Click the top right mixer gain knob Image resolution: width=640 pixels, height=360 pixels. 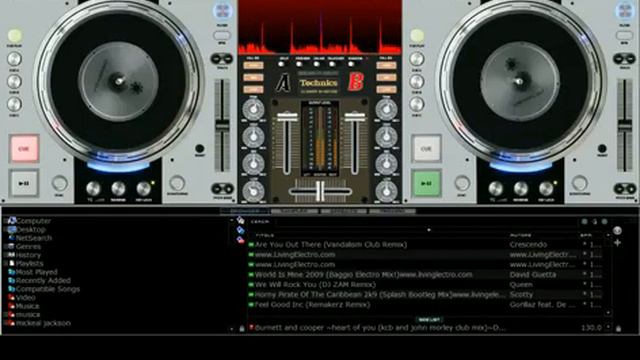point(386,109)
